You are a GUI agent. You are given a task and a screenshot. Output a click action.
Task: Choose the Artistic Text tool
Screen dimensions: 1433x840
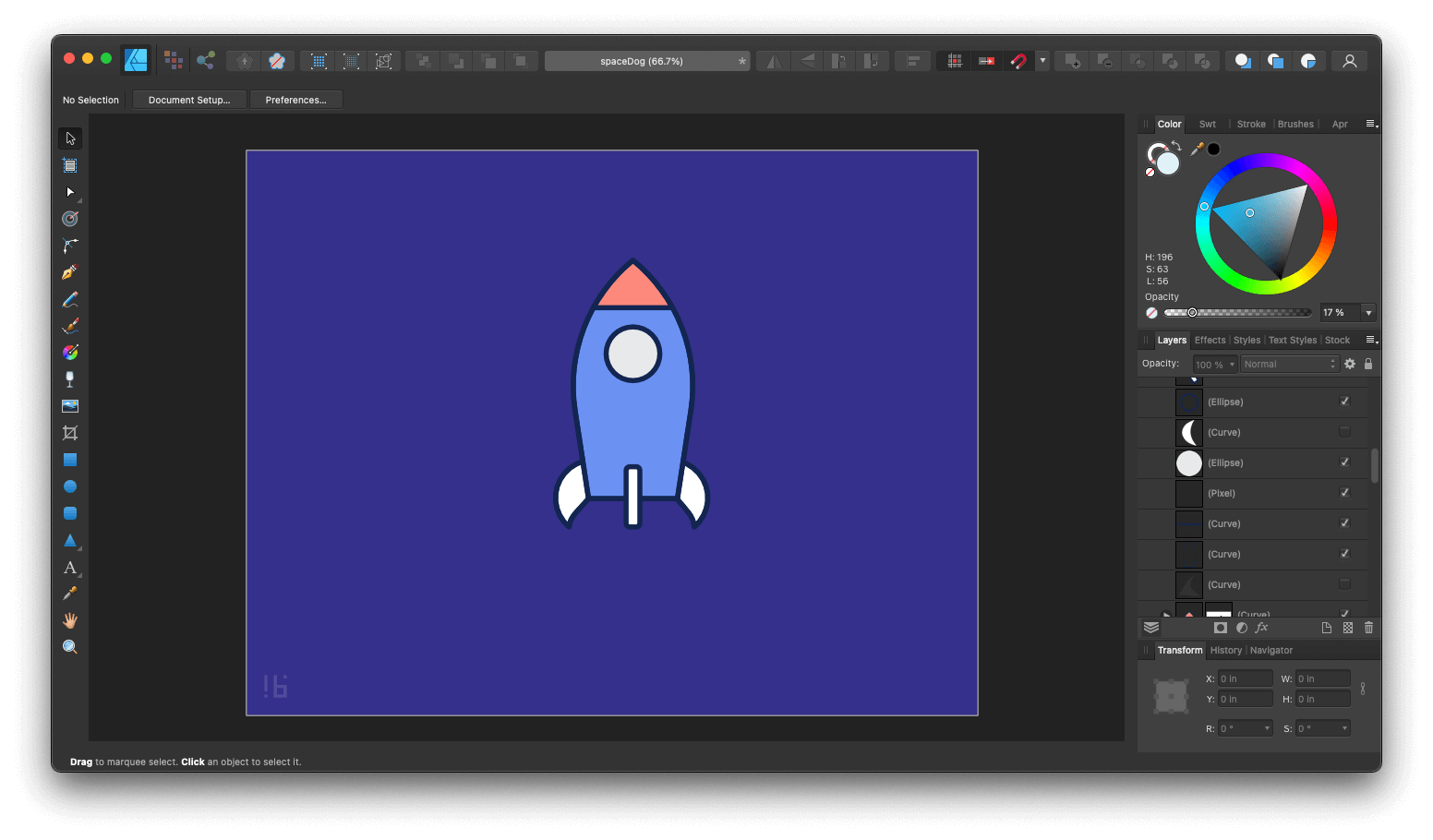[x=70, y=567]
